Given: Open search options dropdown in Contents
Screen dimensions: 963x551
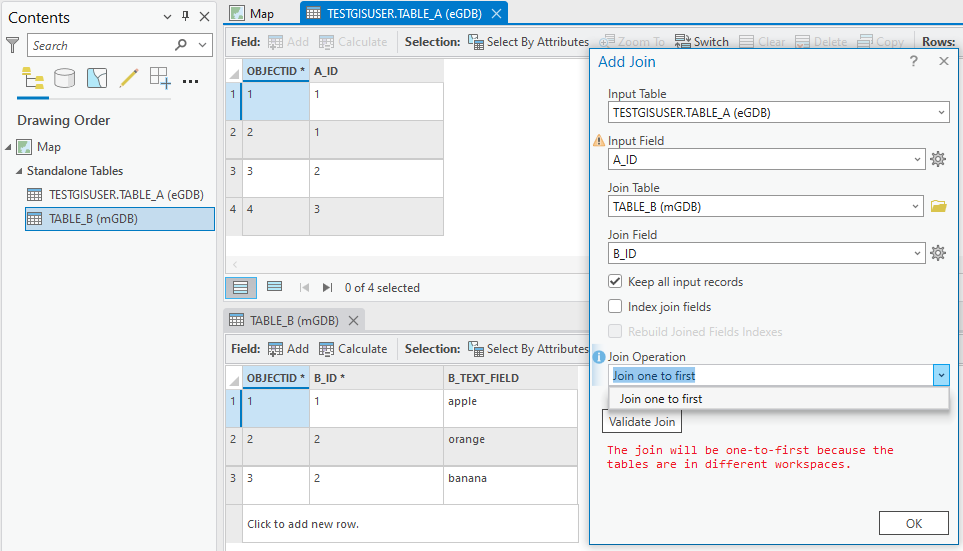Looking at the screenshot, I should 202,45.
